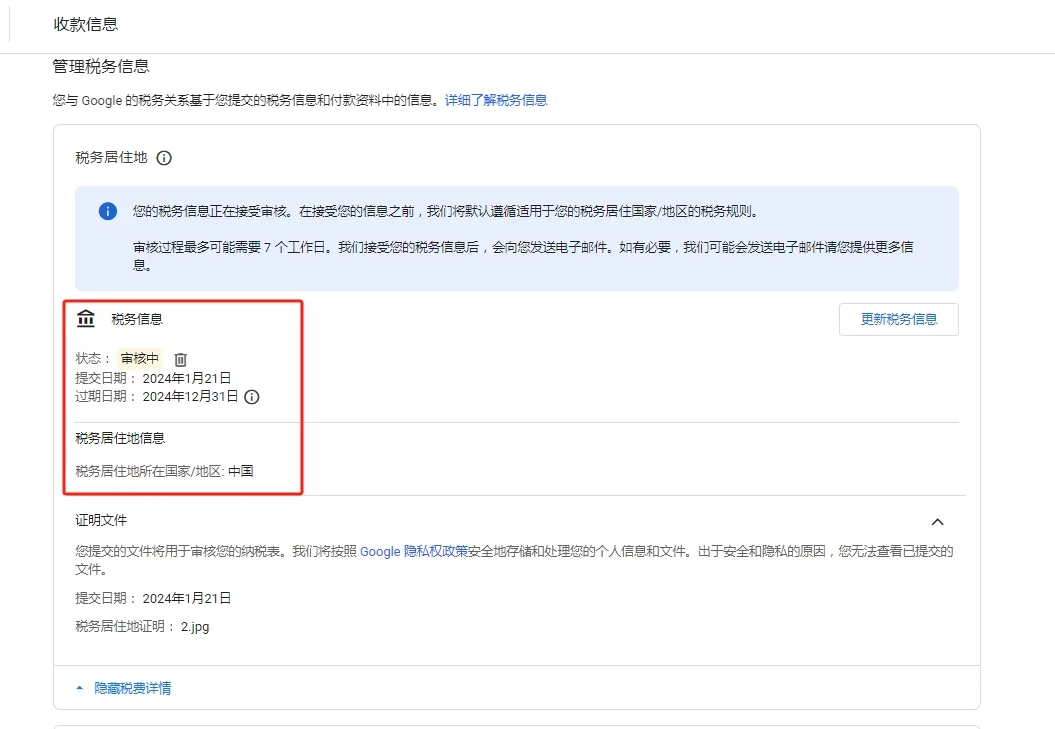The height and width of the screenshot is (729, 1055).
Task: Click the 管理税务信息 heading
Action: 101,66
